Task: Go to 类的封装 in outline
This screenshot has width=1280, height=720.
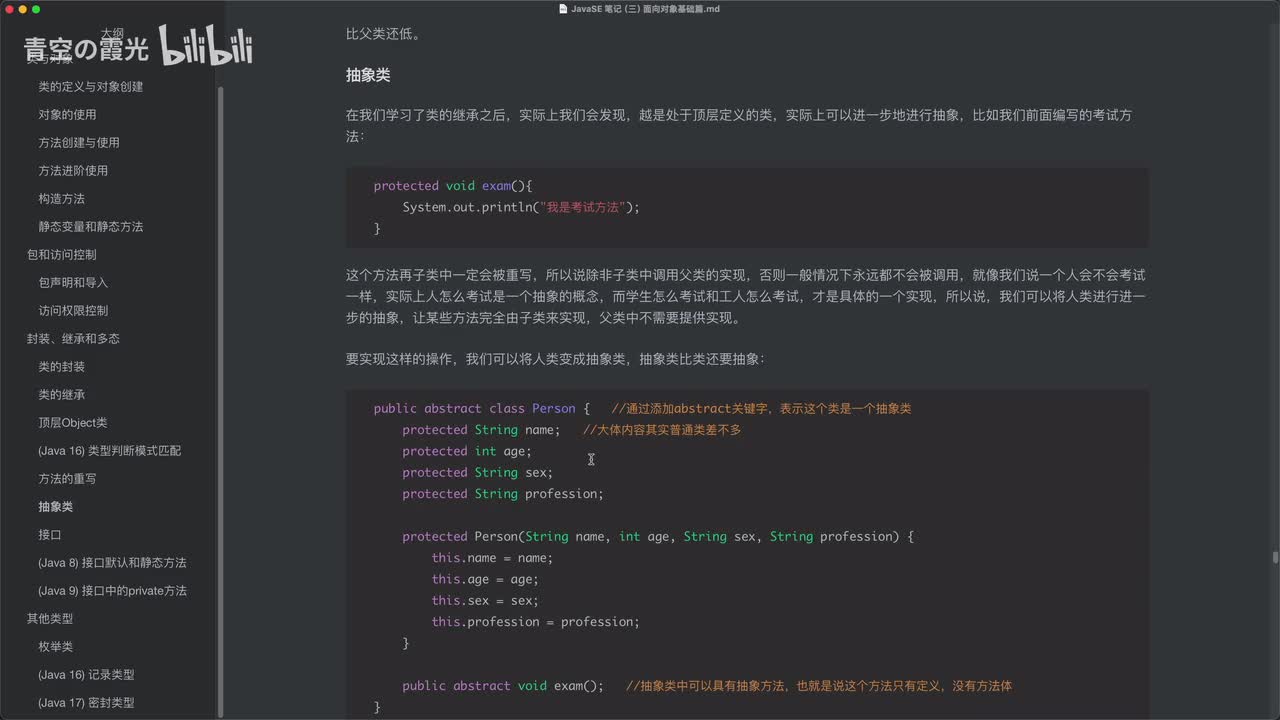Action: [x=61, y=367]
